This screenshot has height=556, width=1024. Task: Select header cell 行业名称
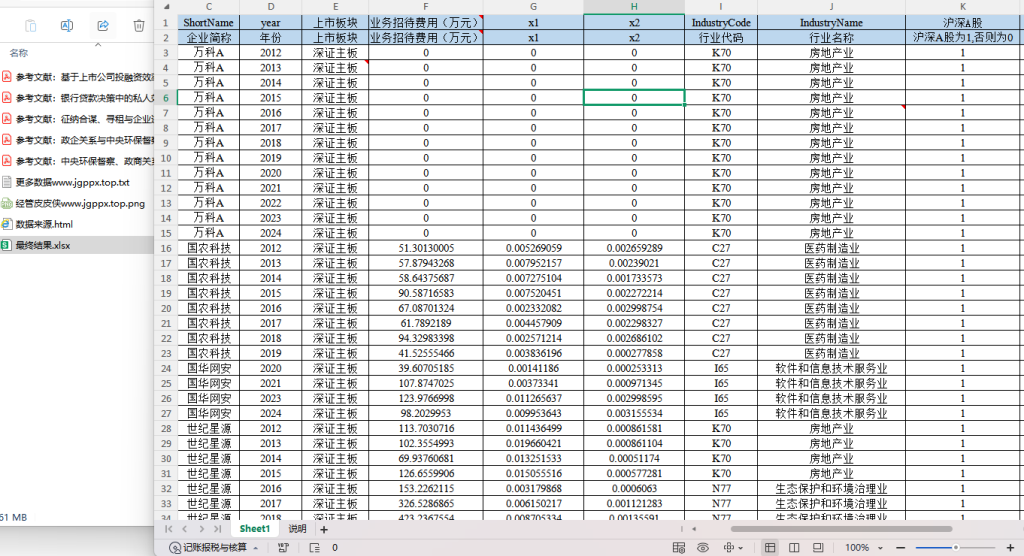pos(831,37)
